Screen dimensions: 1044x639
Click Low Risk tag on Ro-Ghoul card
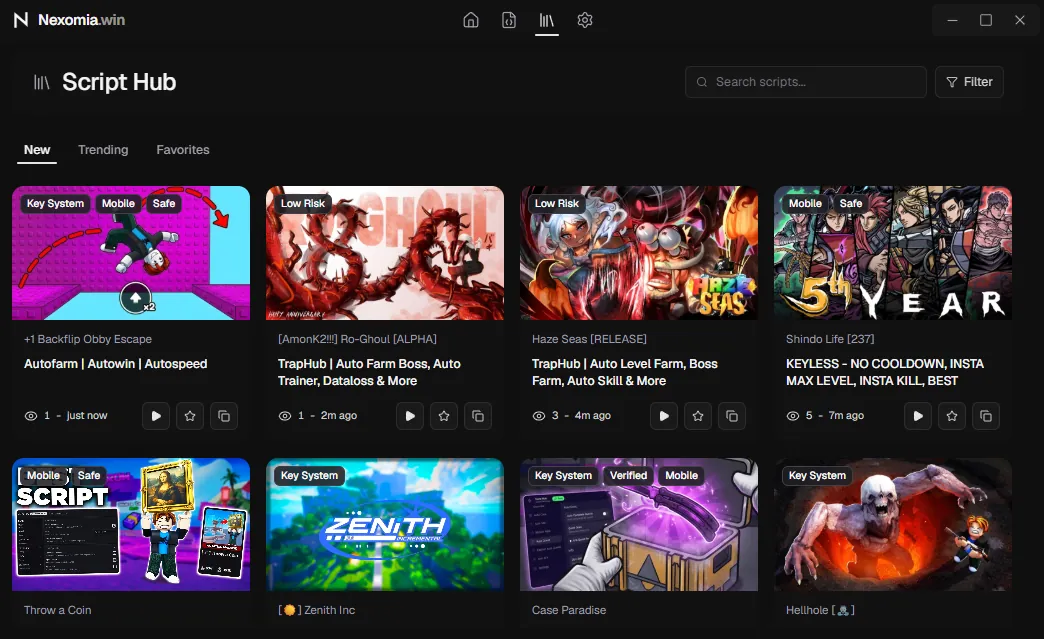click(303, 204)
